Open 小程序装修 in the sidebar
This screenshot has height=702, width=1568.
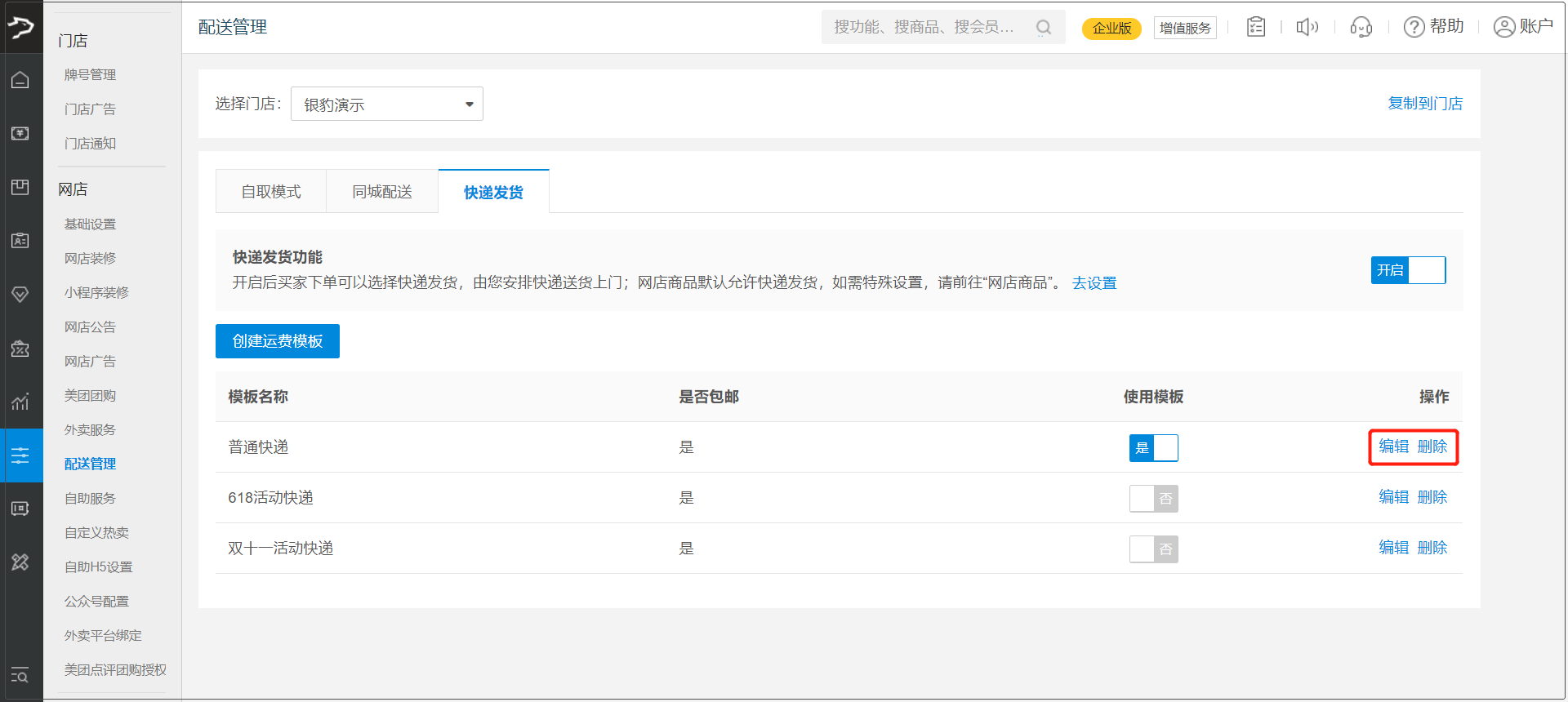point(97,292)
